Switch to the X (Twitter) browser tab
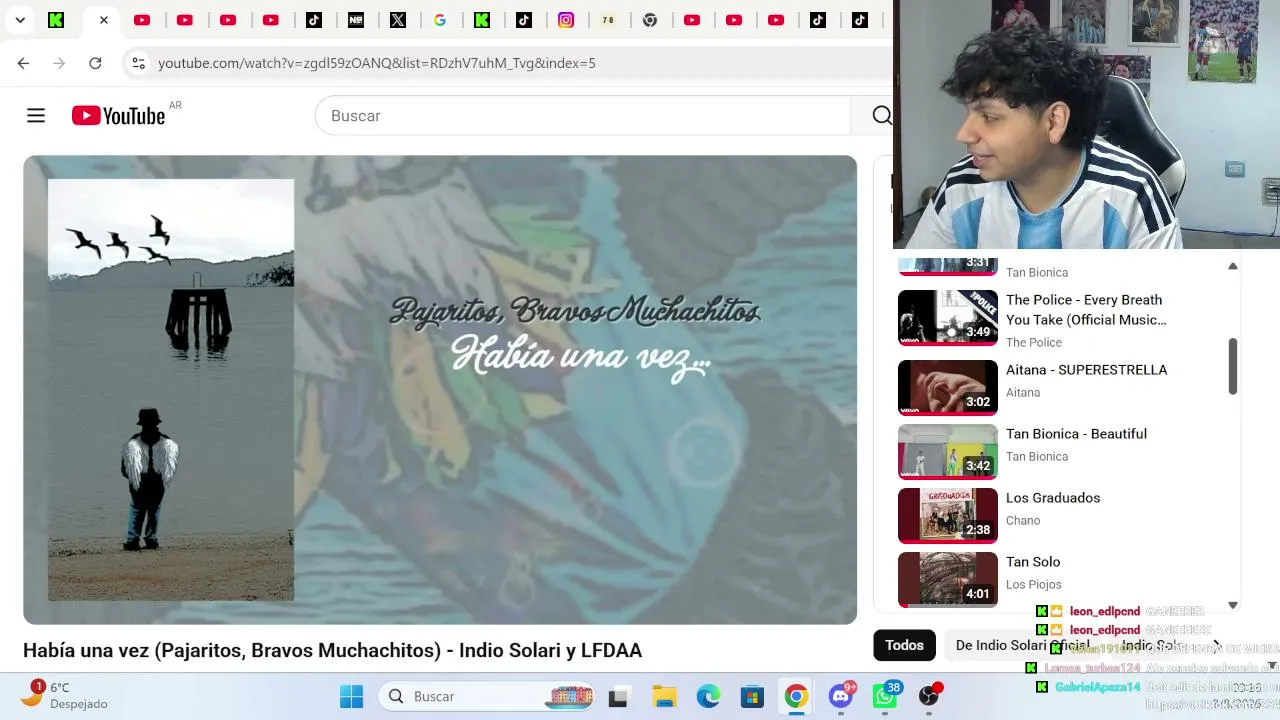Screen dimensions: 1280x720 (398, 20)
